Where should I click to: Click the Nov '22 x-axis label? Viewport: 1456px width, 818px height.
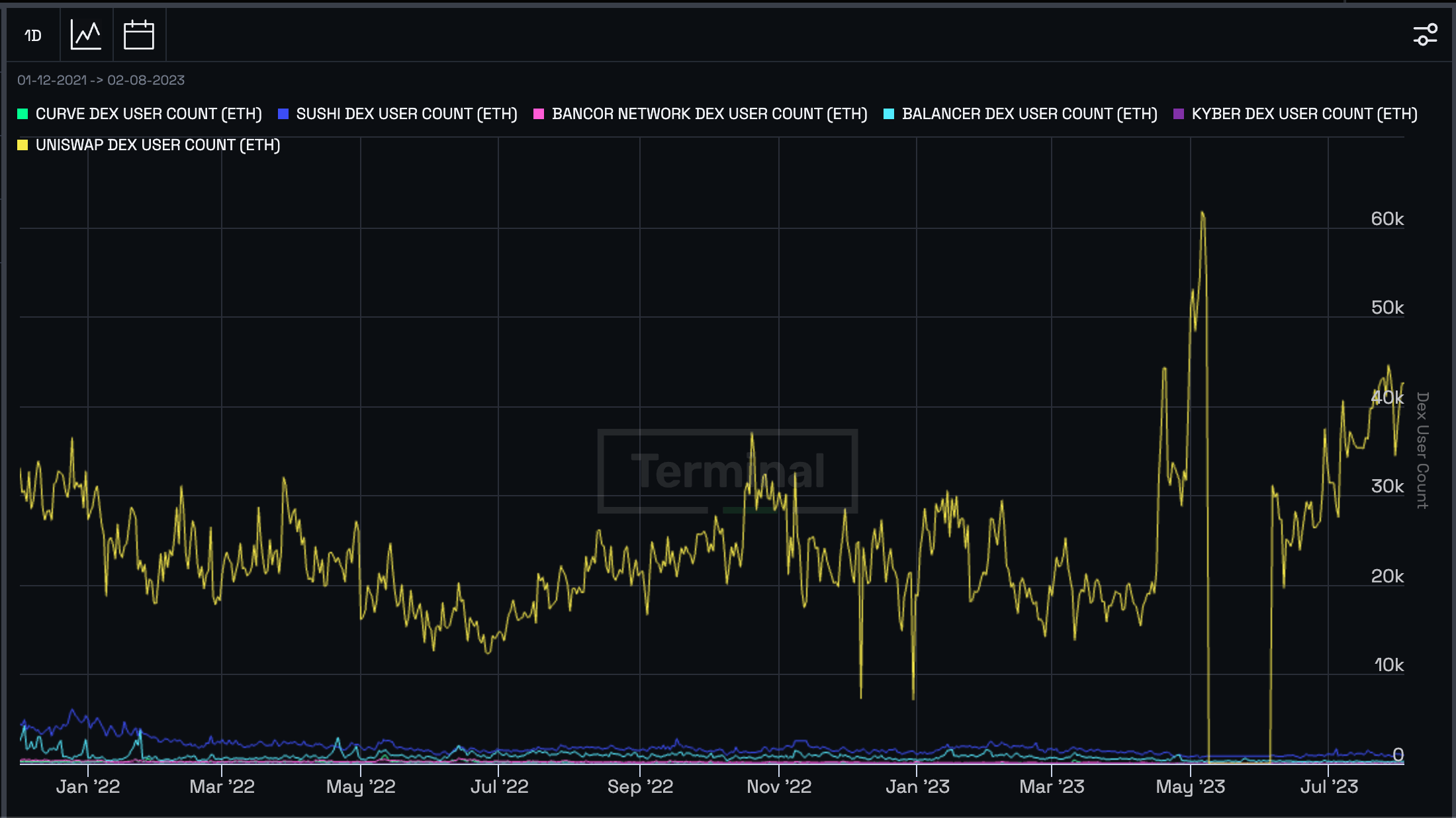tap(779, 787)
